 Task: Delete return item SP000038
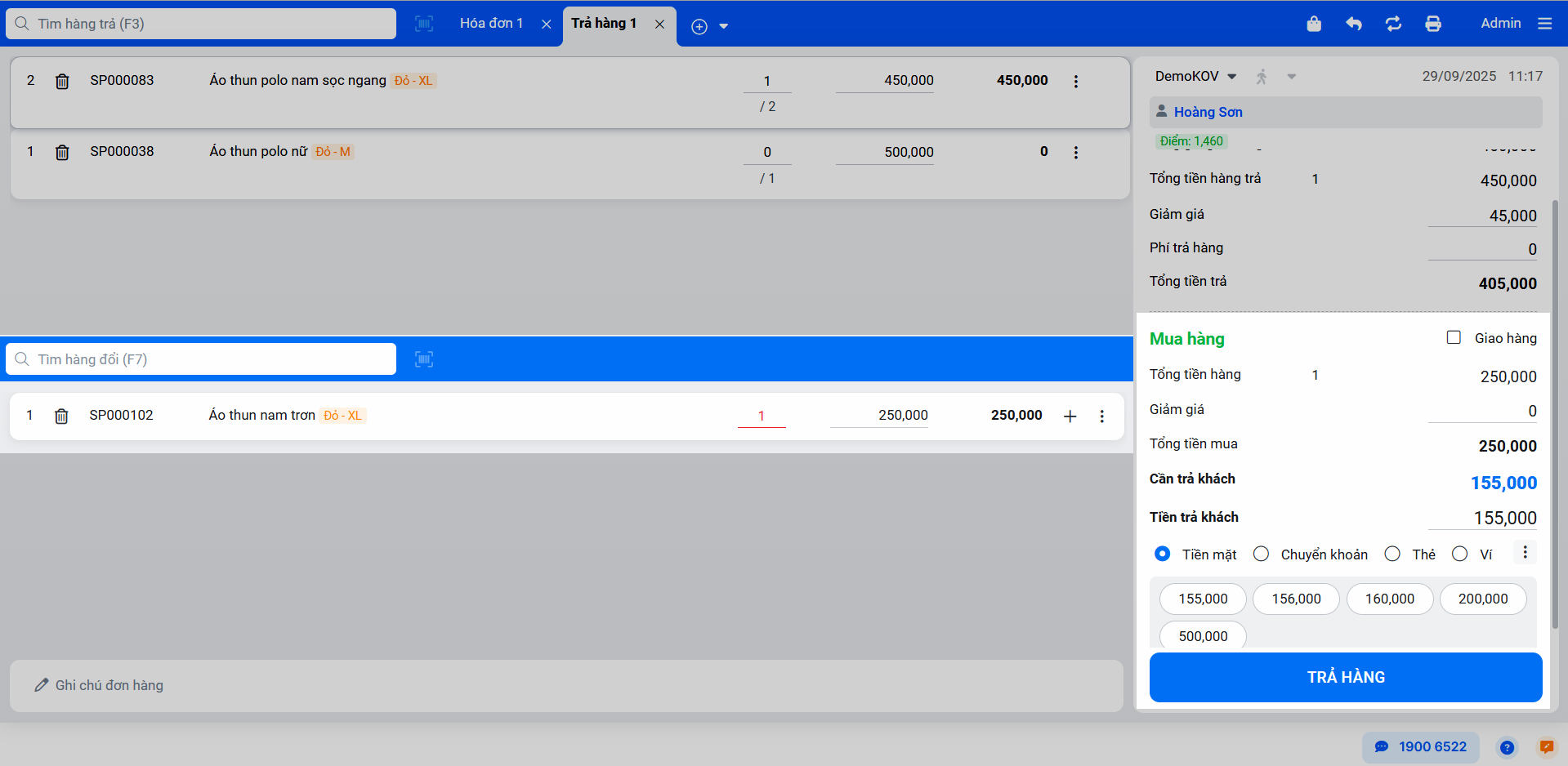pyautogui.click(x=62, y=152)
